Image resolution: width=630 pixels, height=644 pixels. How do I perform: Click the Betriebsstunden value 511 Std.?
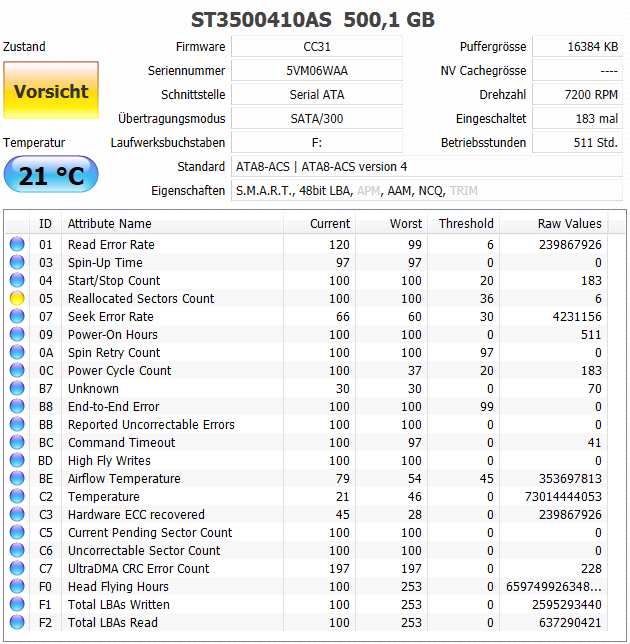pos(577,143)
